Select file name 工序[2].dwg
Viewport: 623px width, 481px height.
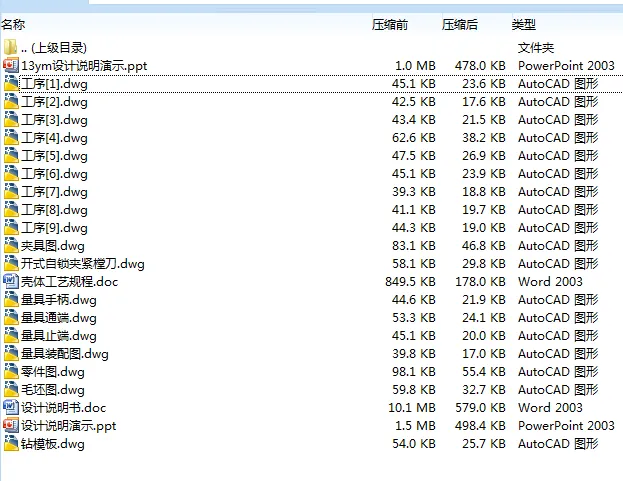[x=54, y=102]
